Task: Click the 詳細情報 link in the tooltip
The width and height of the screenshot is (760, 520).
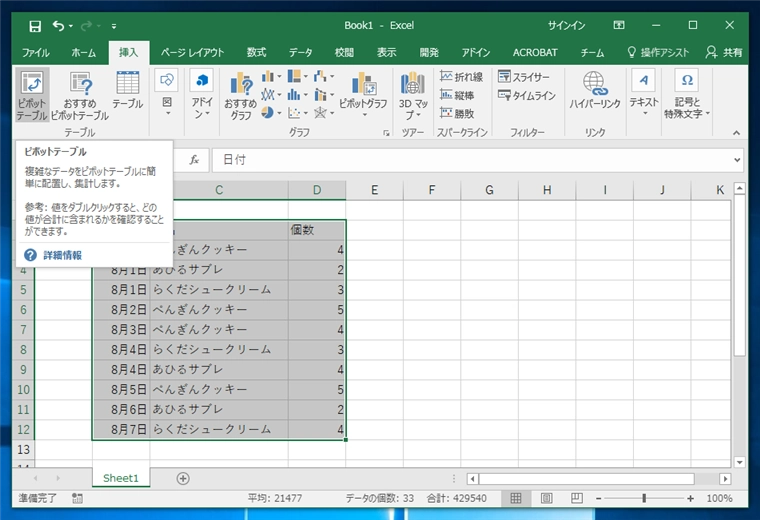Action: click(x=62, y=255)
